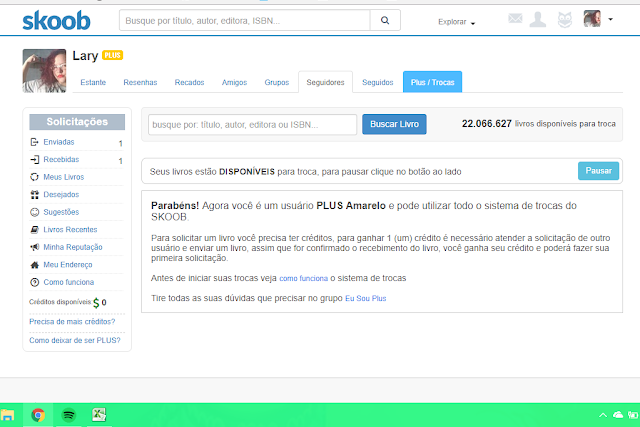Open the Amigos tab
The height and width of the screenshot is (427, 640).
point(234,82)
